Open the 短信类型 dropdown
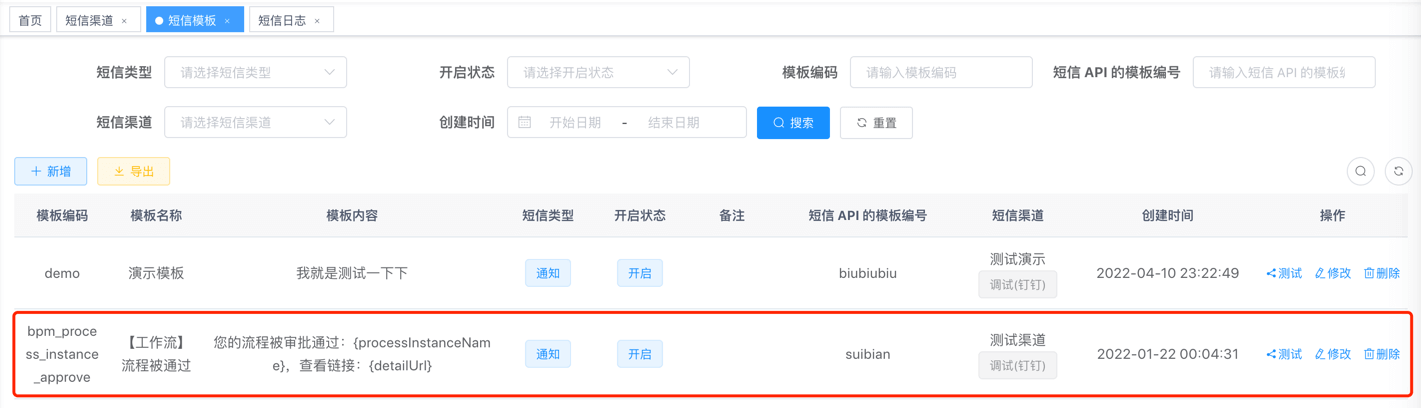The height and width of the screenshot is (408, 1421). [x=255, y=73]
